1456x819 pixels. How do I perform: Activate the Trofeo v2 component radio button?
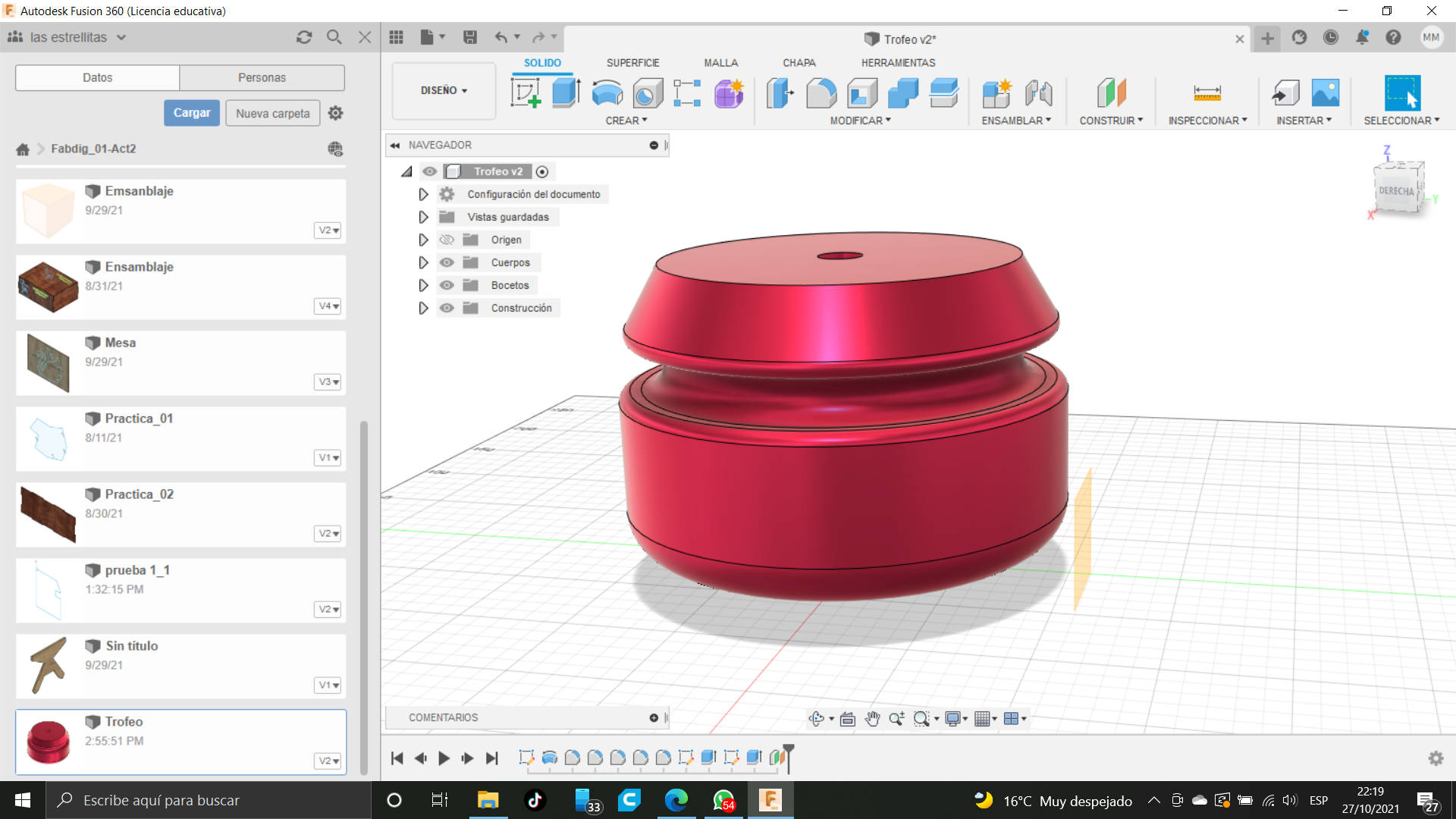[542, 171]
